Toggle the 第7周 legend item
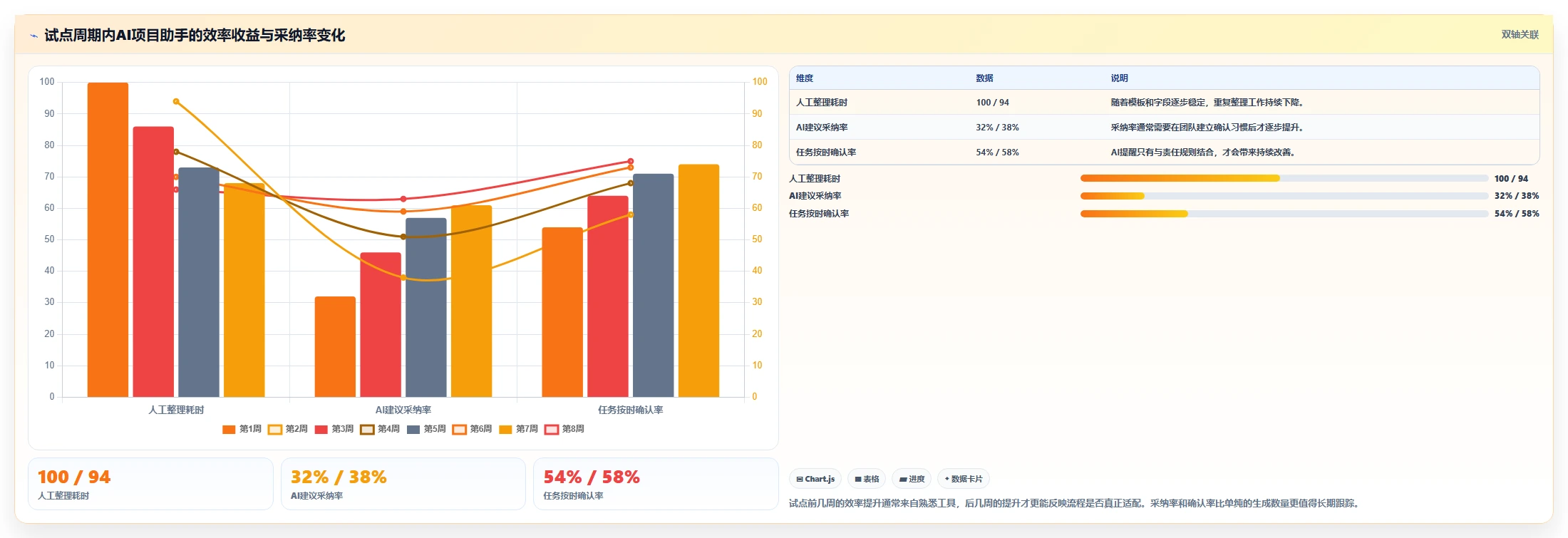The width and height of the screenshot is (1568, 538). click(518, 429)
